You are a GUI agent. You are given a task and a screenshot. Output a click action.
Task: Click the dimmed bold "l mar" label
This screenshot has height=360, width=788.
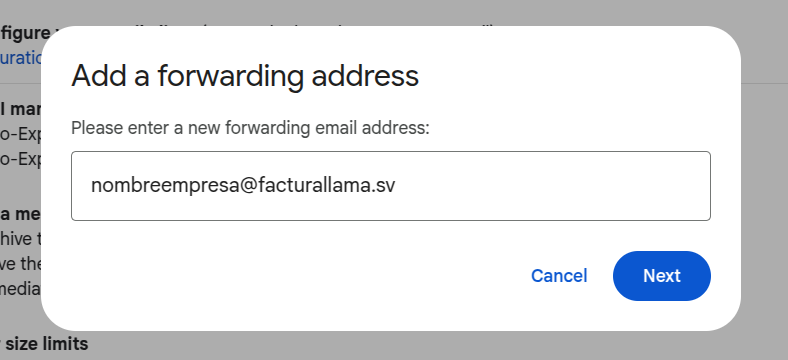click(x=21, y=109)
